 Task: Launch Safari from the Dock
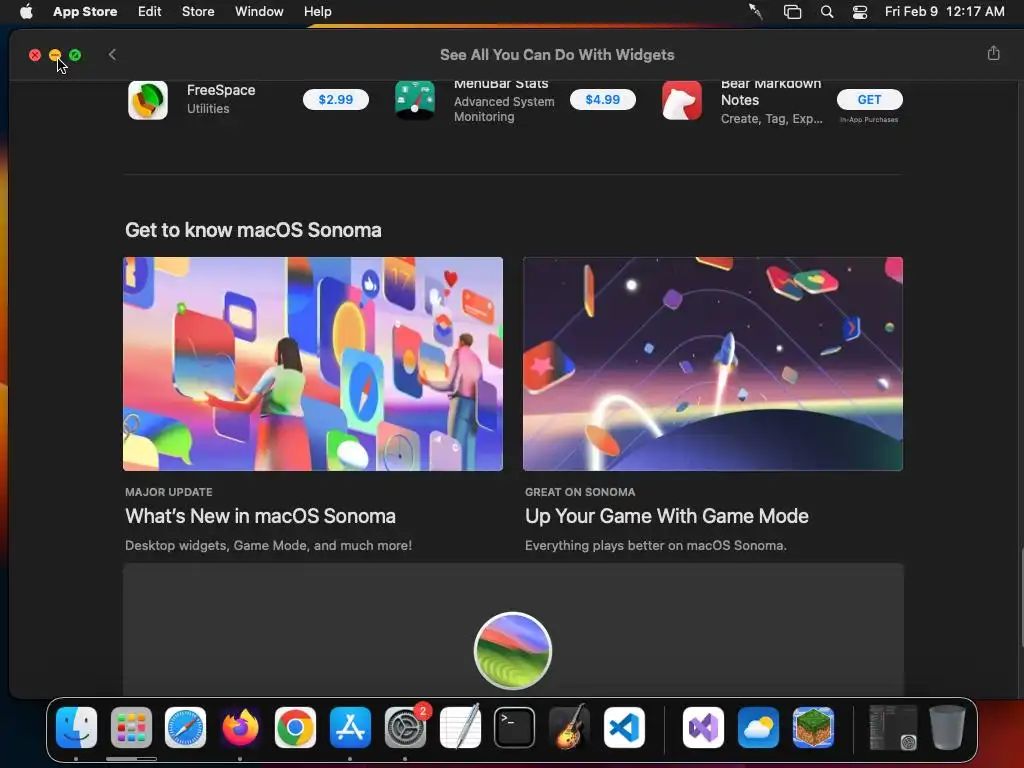(185, 727)
